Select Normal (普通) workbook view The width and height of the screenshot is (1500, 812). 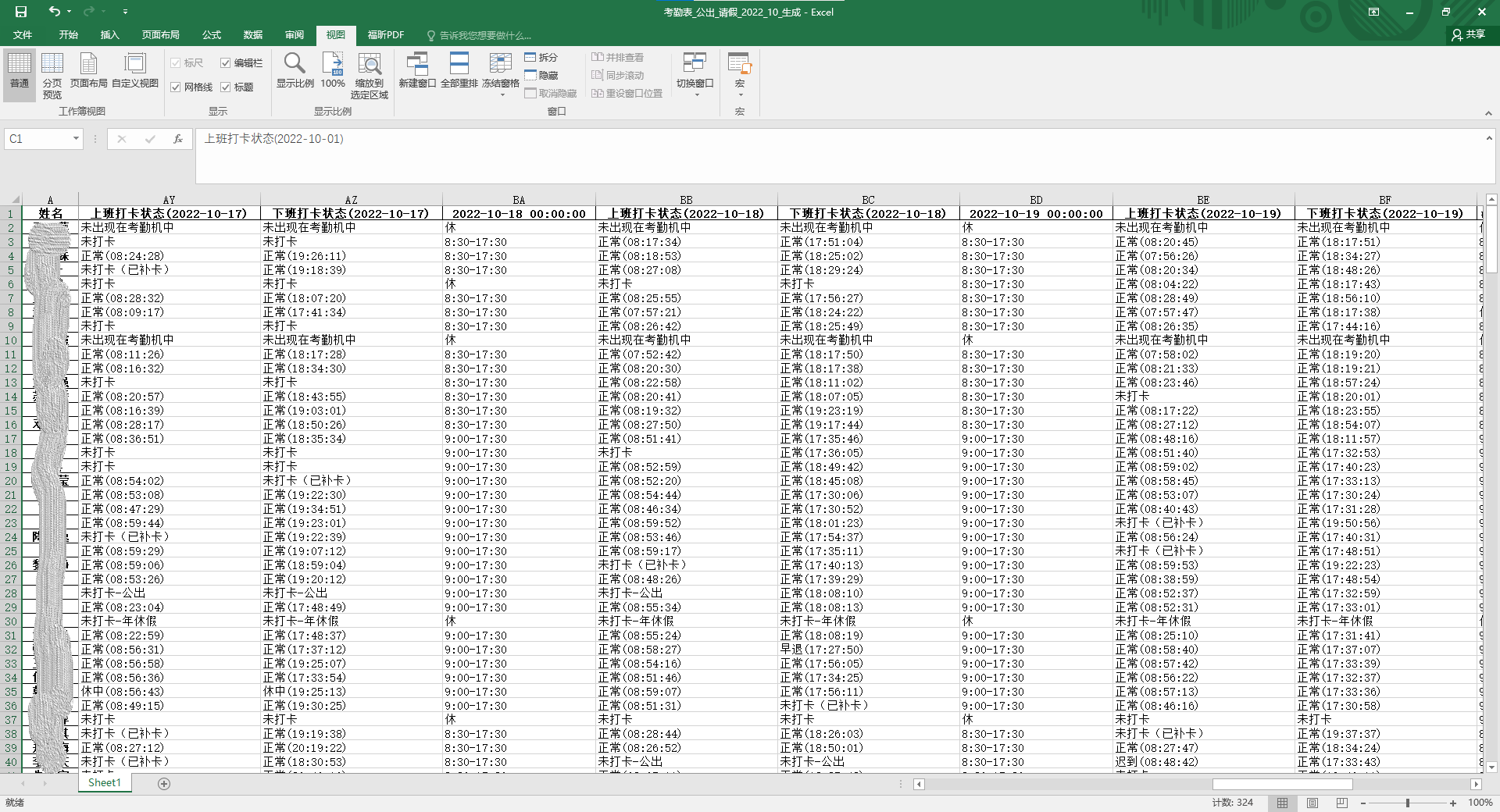(x=20, y=74)
